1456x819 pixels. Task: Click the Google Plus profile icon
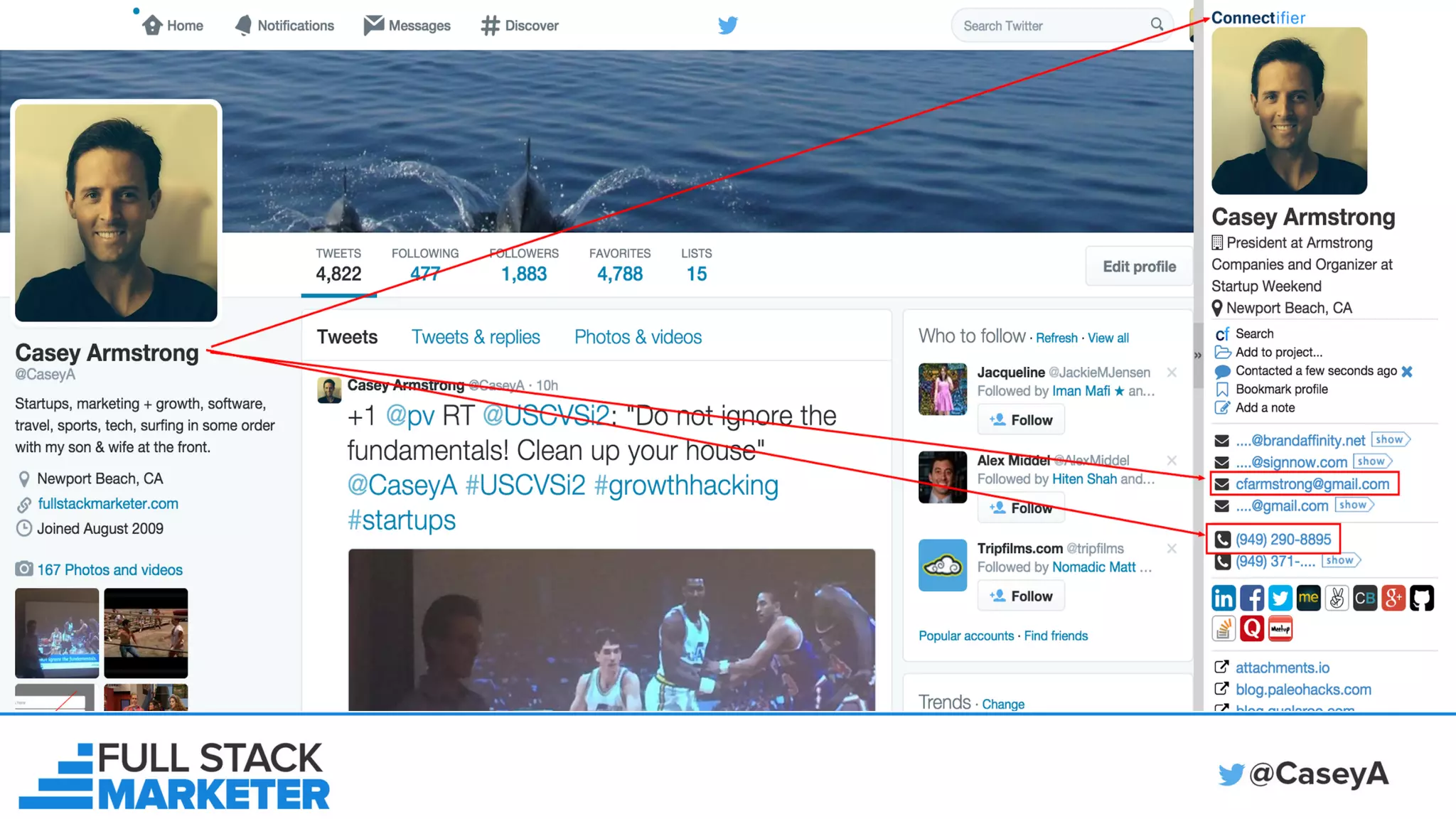coord(1393,598)
